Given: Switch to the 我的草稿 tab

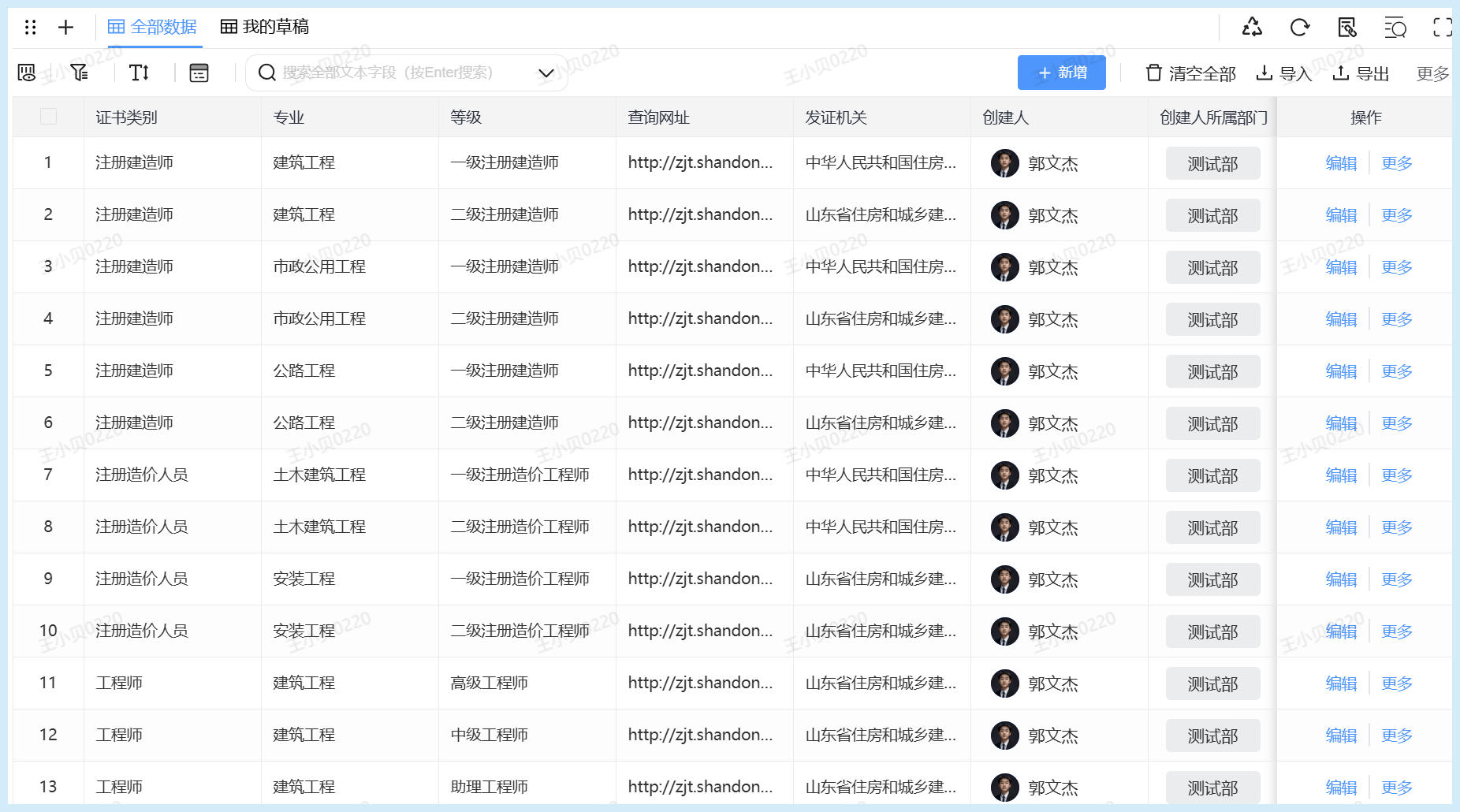Looking at the screenshot, I should pyautogui.click(x=265, y=27).
